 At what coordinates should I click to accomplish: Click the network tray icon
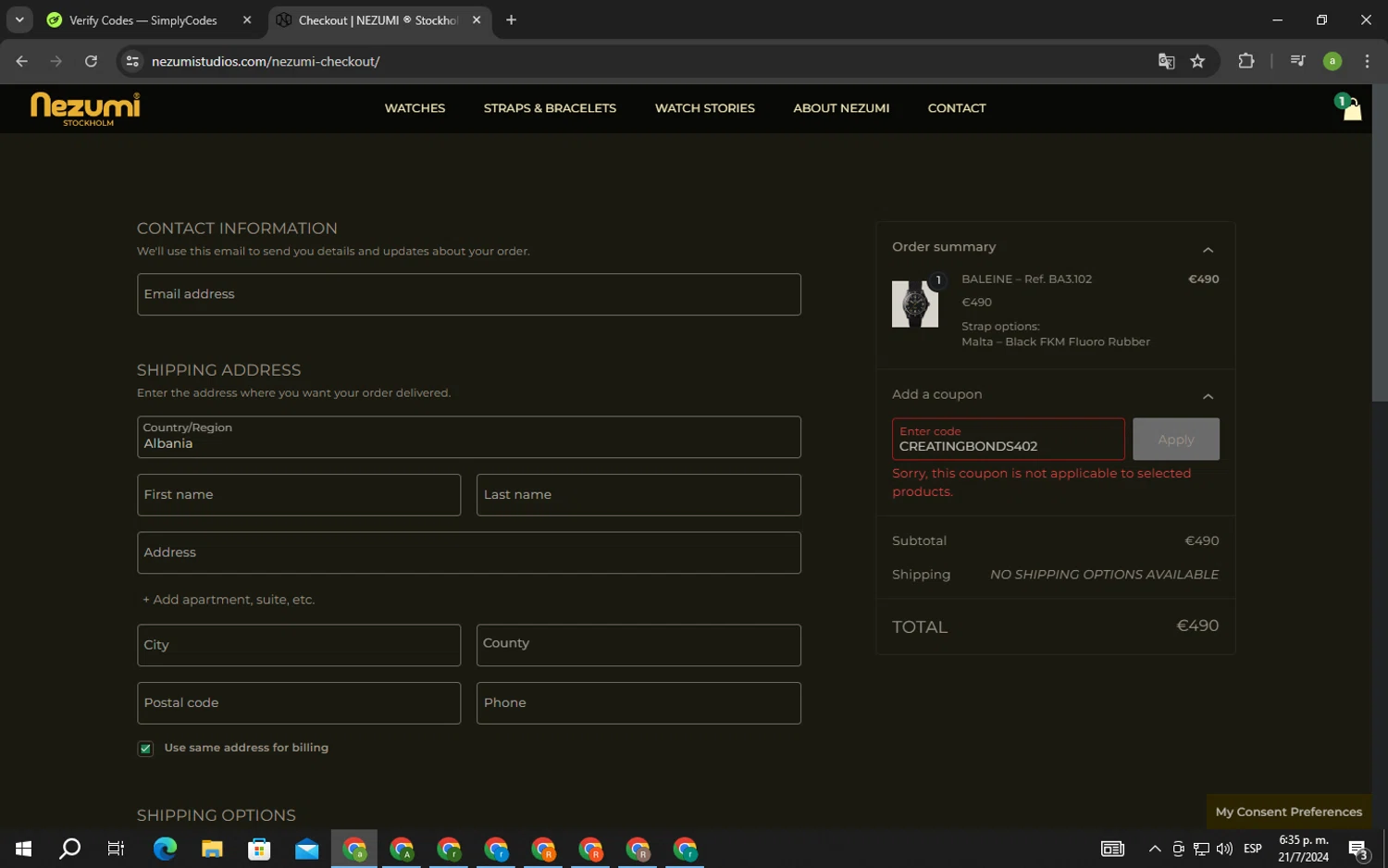click(x=1201, y=849)
